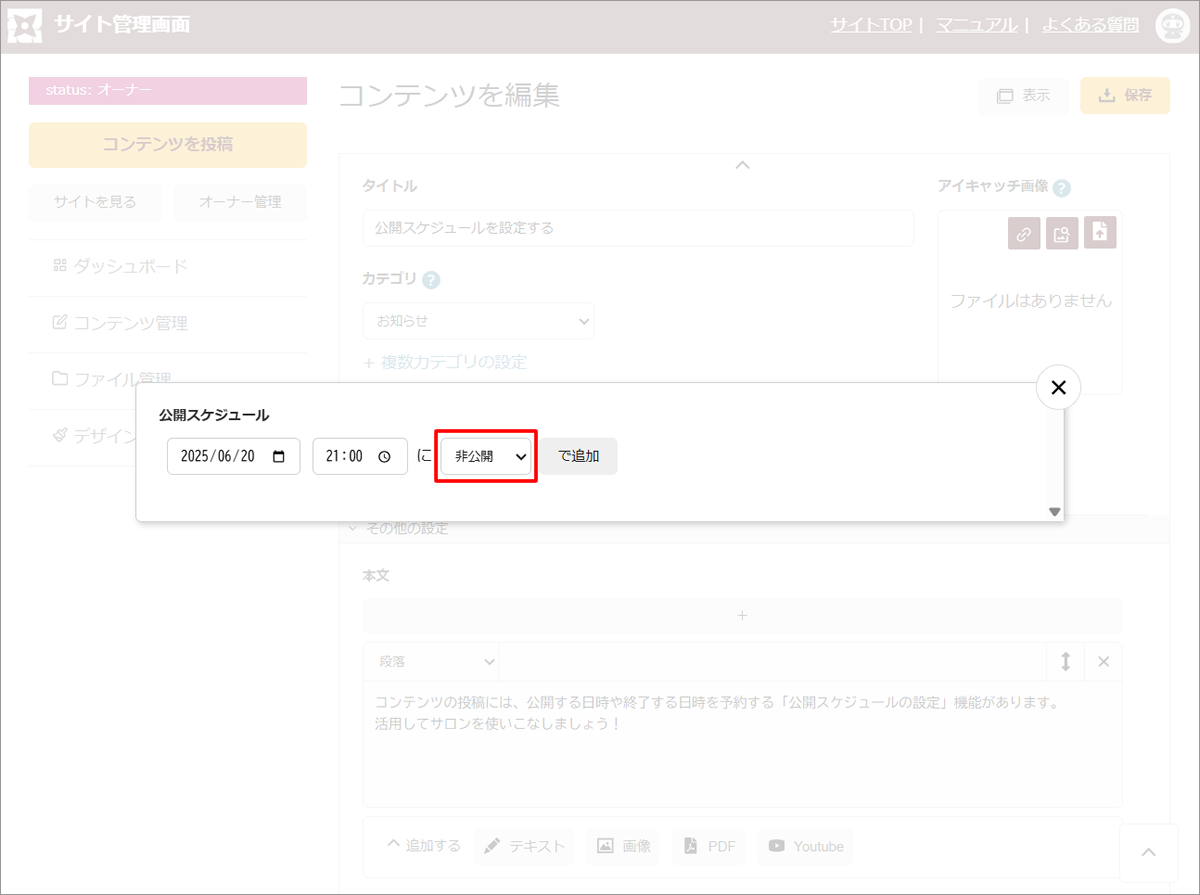
Task: Click help icon beside アイキャッチ画像
Action: [x=1062, y=187]
